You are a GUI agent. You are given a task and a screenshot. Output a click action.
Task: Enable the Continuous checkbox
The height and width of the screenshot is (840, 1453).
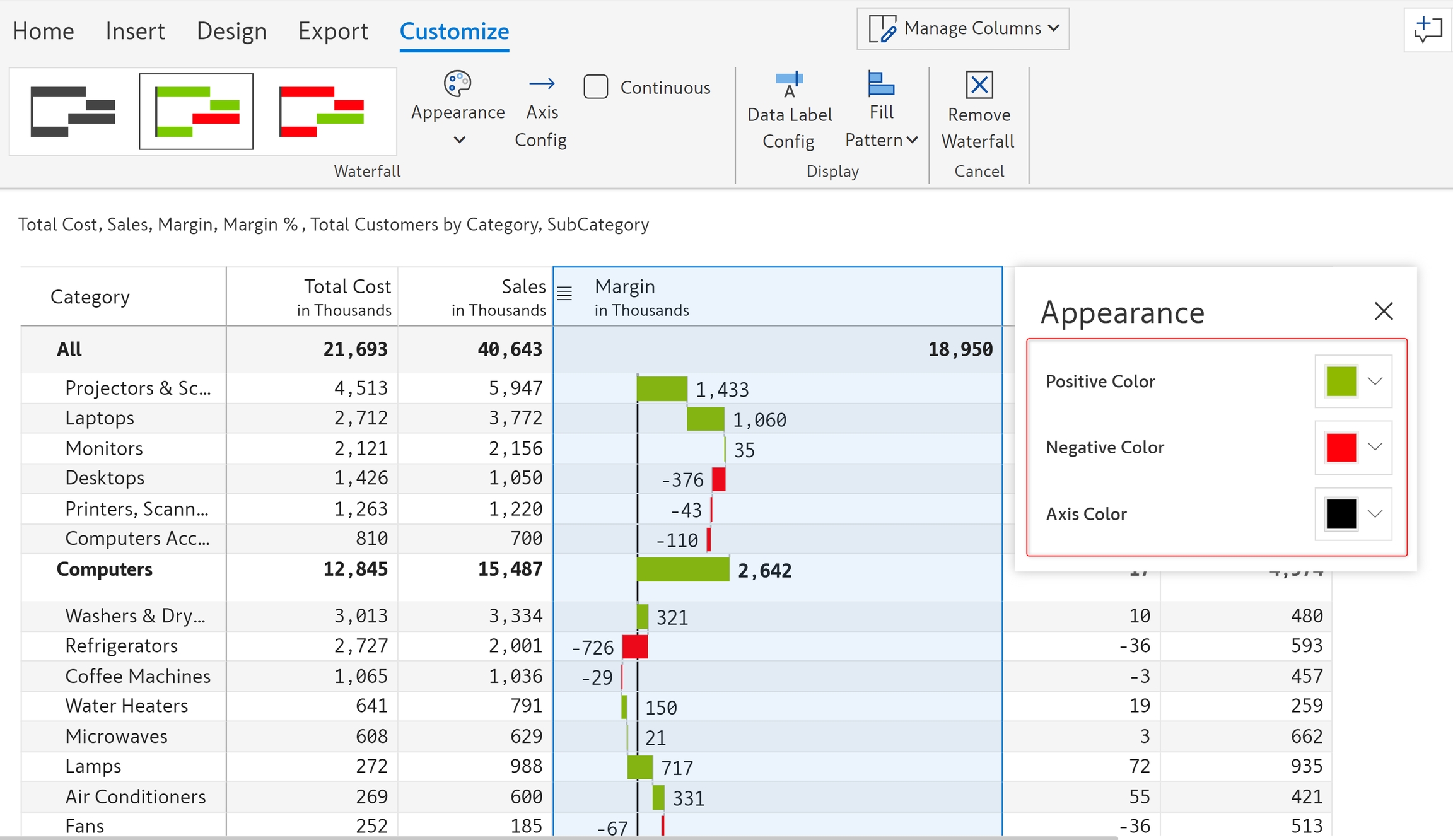[596, 87]
